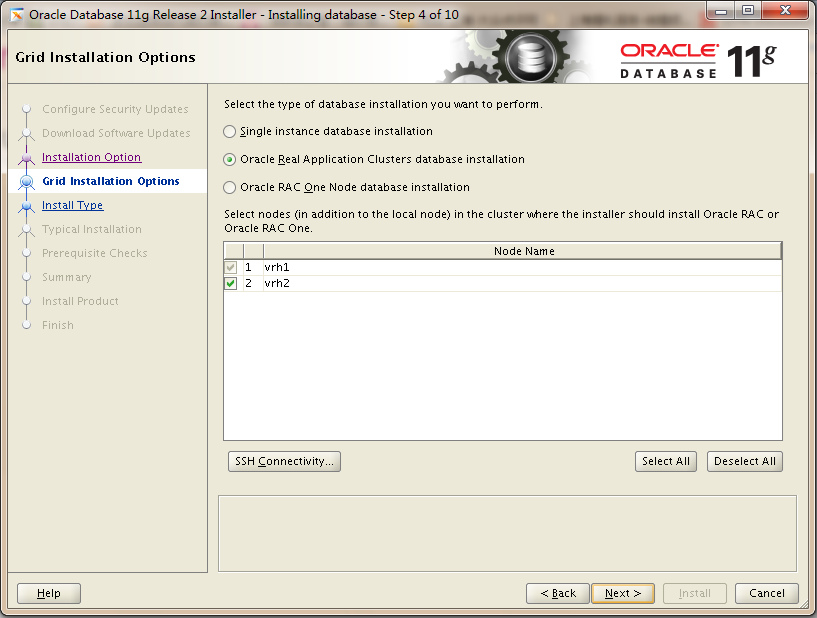Click the Typical Installation step label
This screenshot has height=618, width=817.
pyautogui.click(x=92, y=229)
